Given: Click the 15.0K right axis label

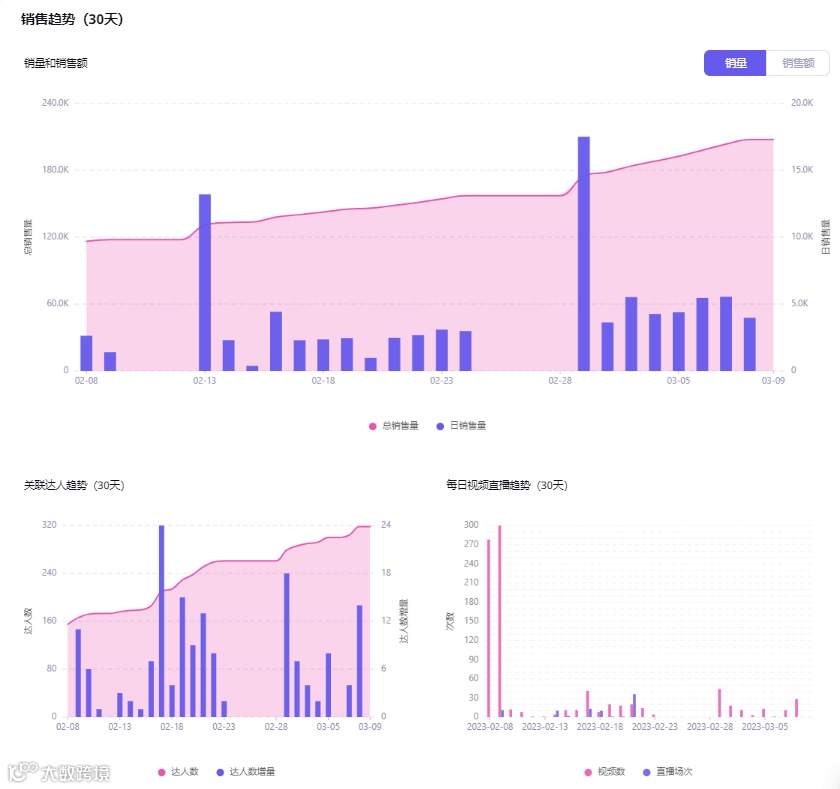Looking at the screenshot, I should tap(802, 170).
